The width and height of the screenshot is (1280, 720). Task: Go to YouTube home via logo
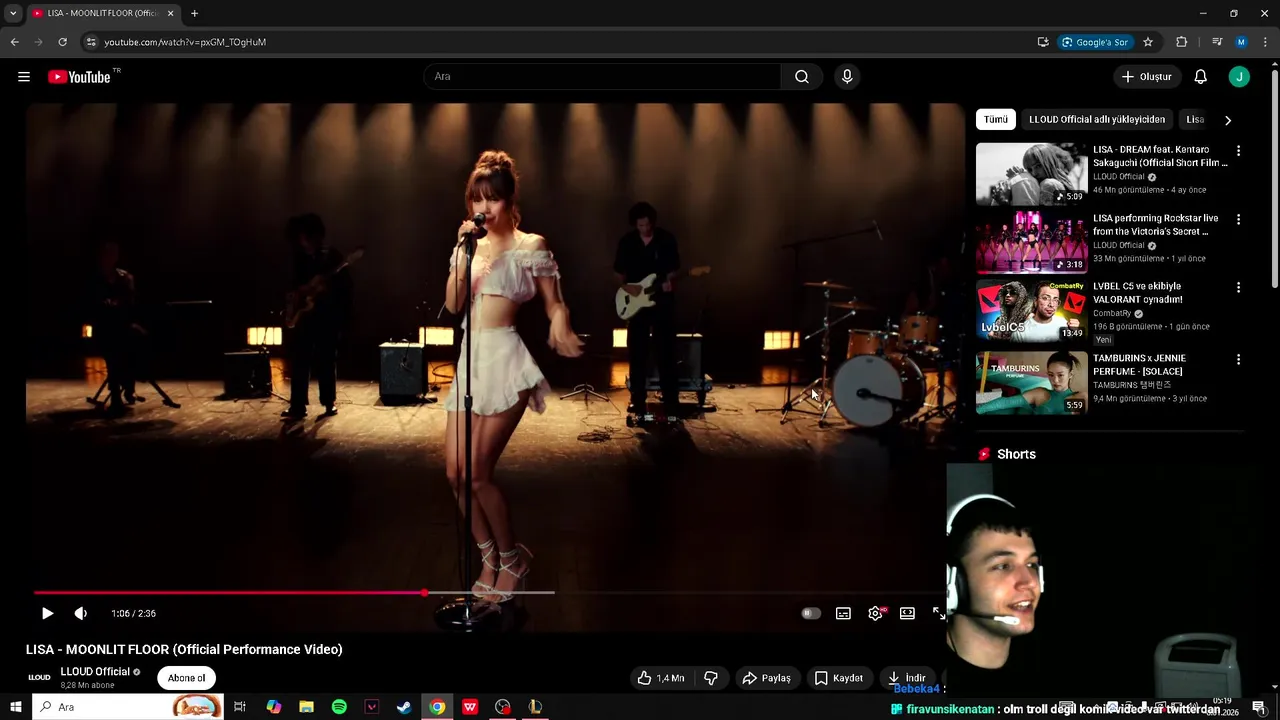[79, 77]
